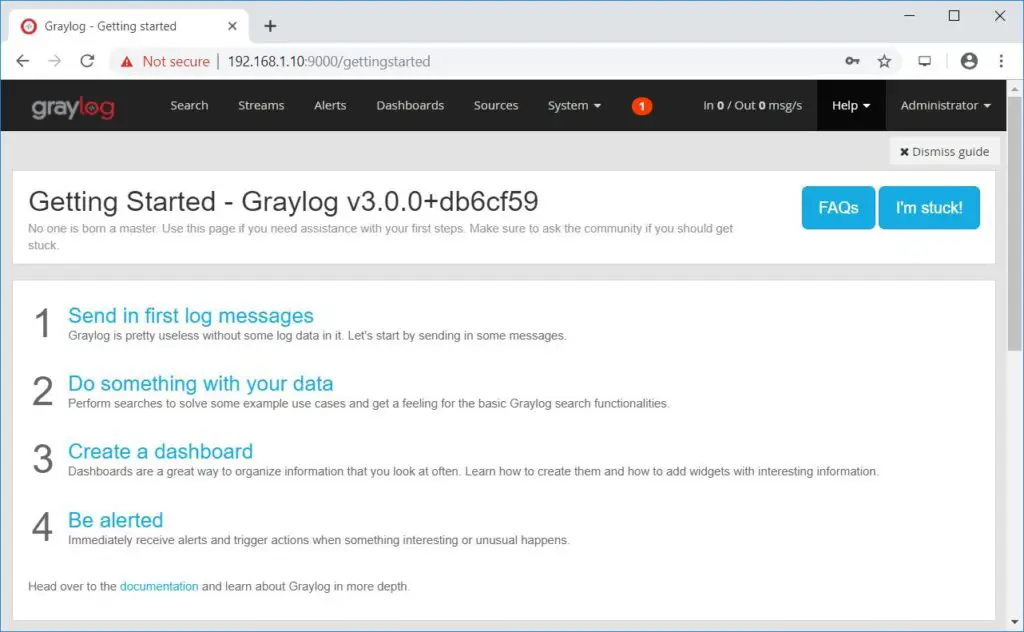Open the browser profile avatar icon
This screenshot has width=1024, height=632.
point(969,61)
